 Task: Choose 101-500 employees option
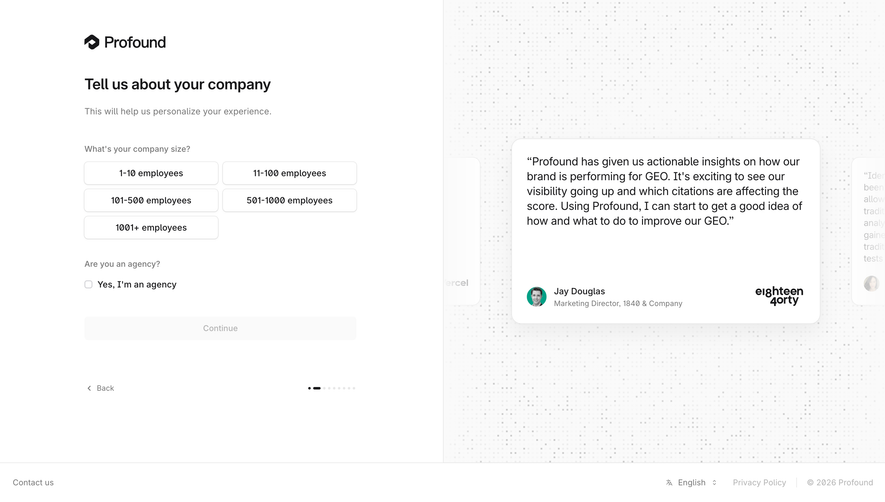pos(151,200)
